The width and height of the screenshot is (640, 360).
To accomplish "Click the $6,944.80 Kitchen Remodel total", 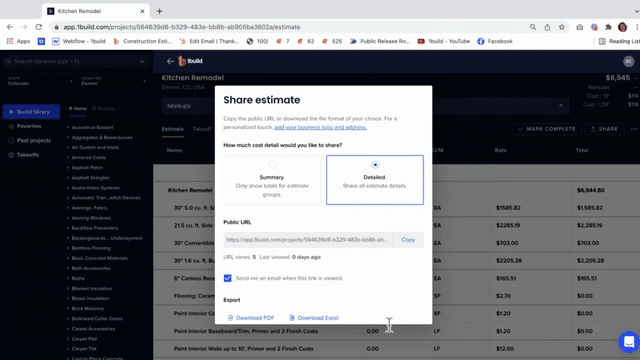I will pos(591,190).
